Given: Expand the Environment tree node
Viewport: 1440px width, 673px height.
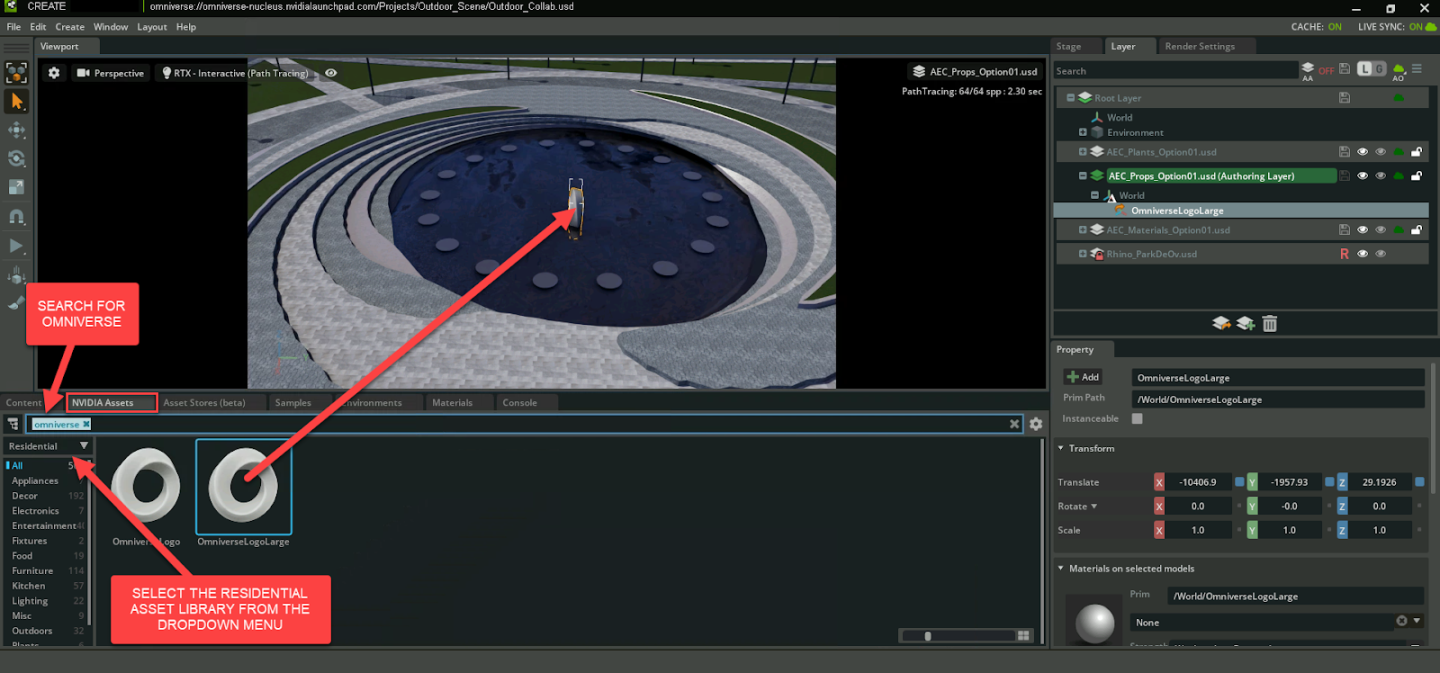Looking at the screenshot, I should (x=1083, y=132).
